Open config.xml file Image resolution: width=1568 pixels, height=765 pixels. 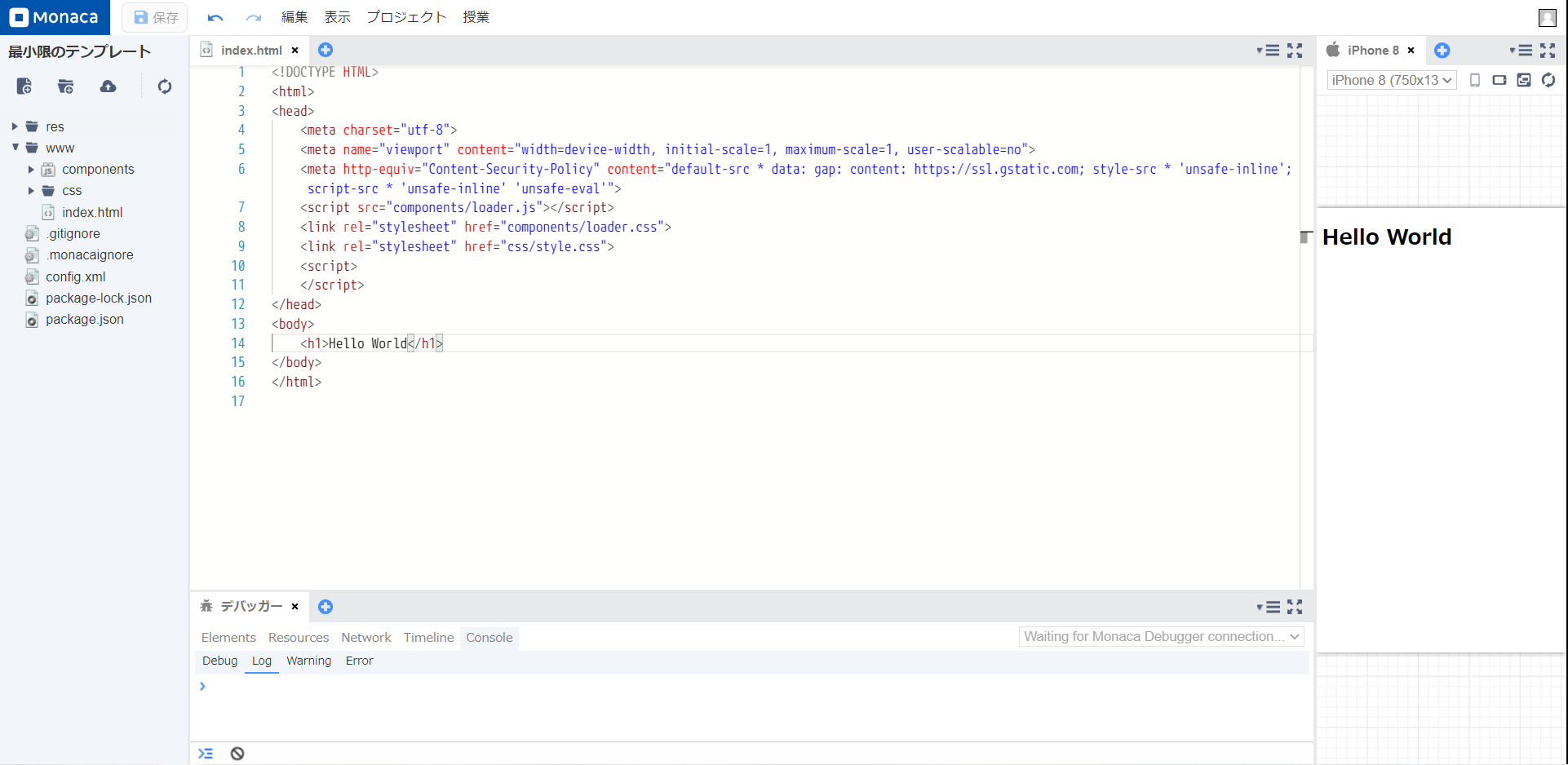pos(75,276)
